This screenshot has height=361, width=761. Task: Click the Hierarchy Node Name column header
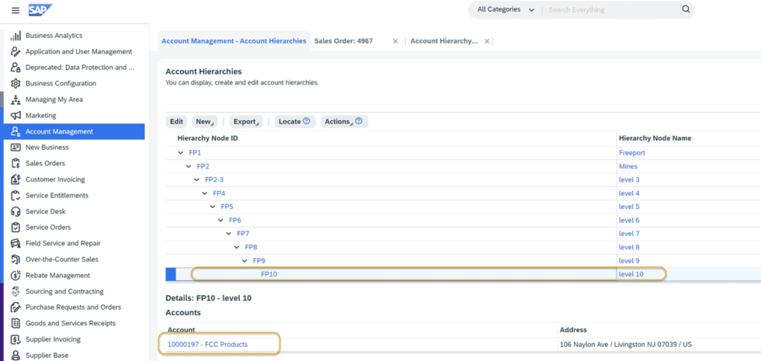655,138
